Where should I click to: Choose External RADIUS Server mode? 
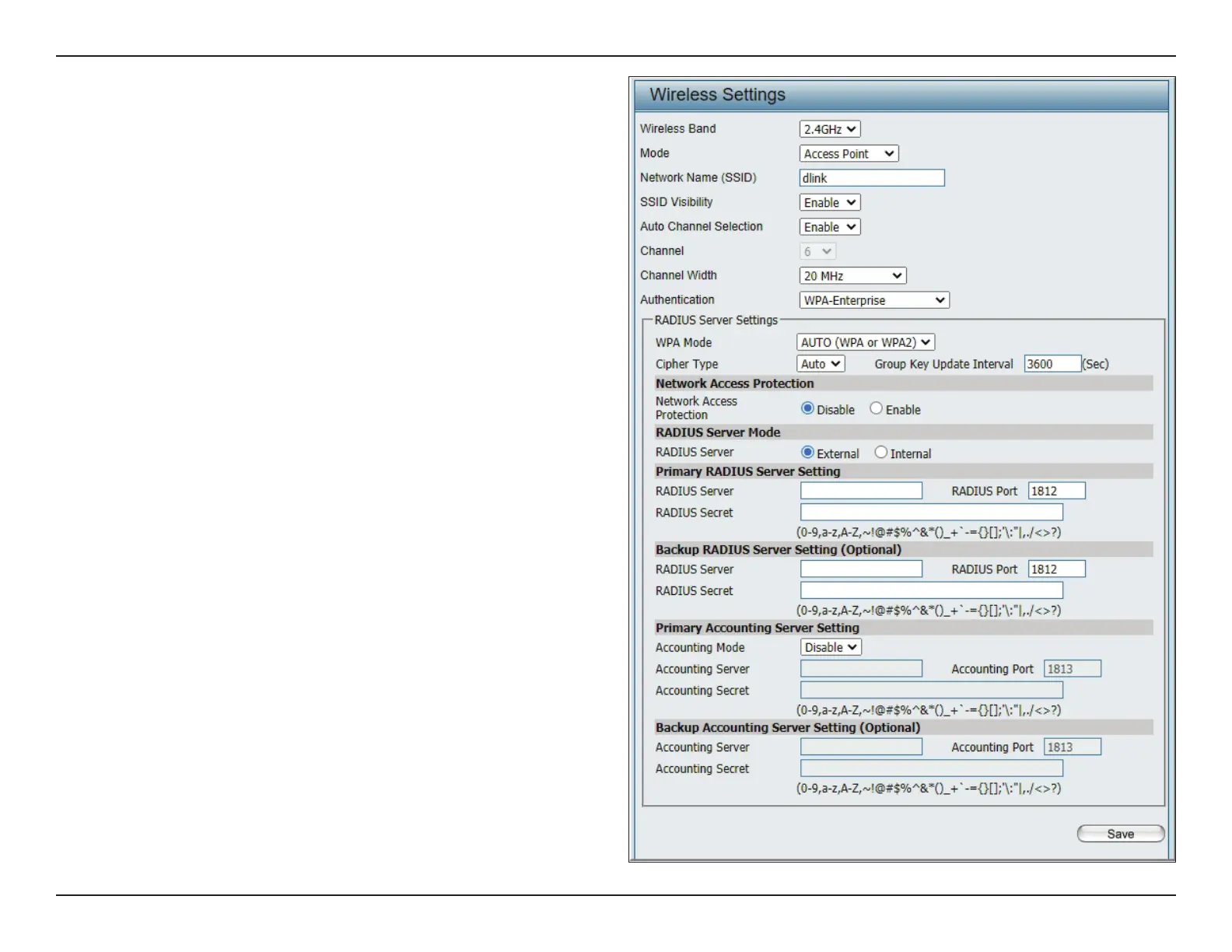pyautogui.click(x=807, y=453)
